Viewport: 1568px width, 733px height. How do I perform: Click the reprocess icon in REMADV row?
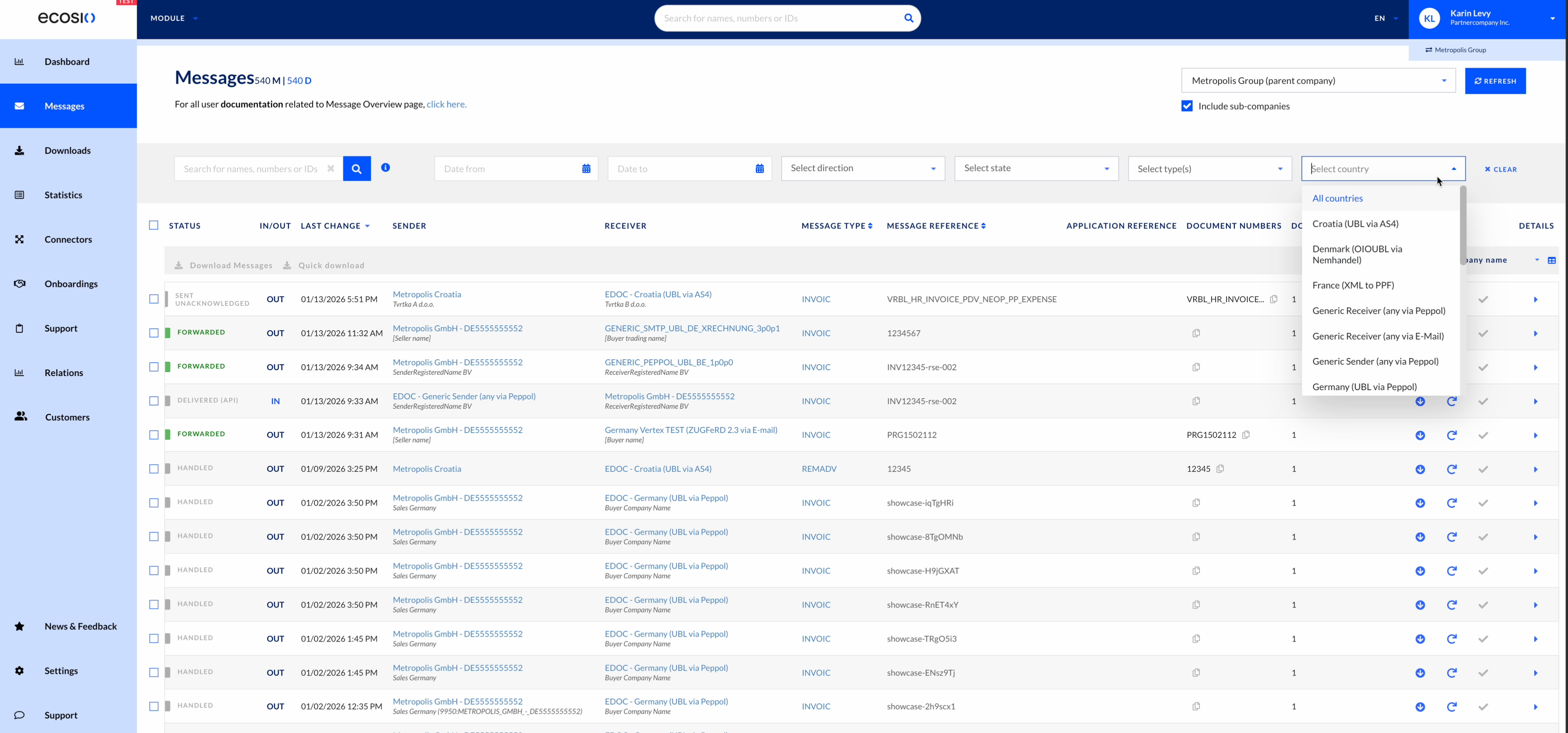[1451, 469]
